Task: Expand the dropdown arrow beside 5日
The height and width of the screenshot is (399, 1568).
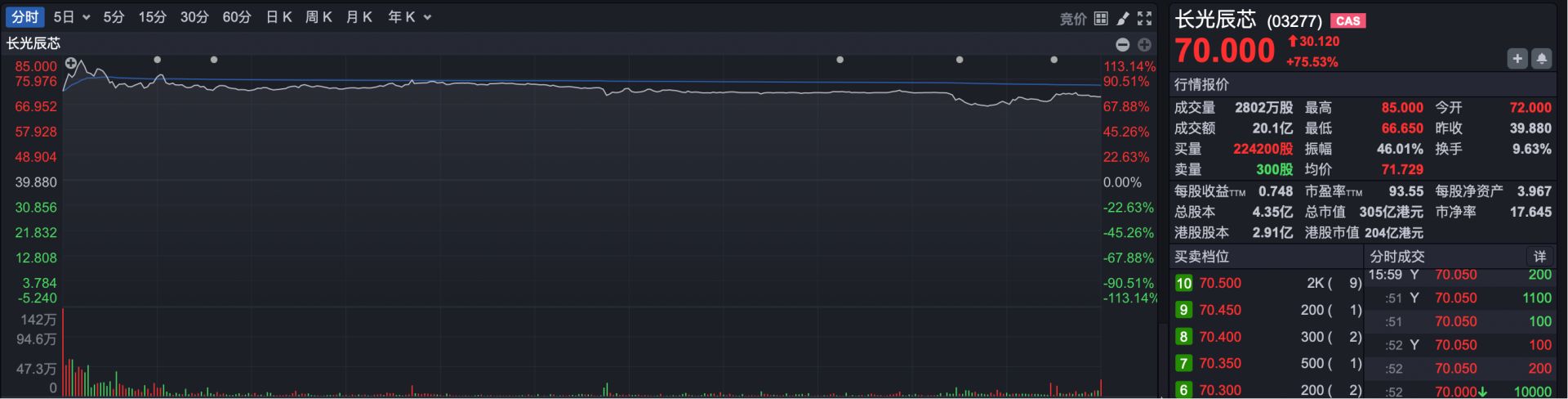Action: click(x=86, y=17)
